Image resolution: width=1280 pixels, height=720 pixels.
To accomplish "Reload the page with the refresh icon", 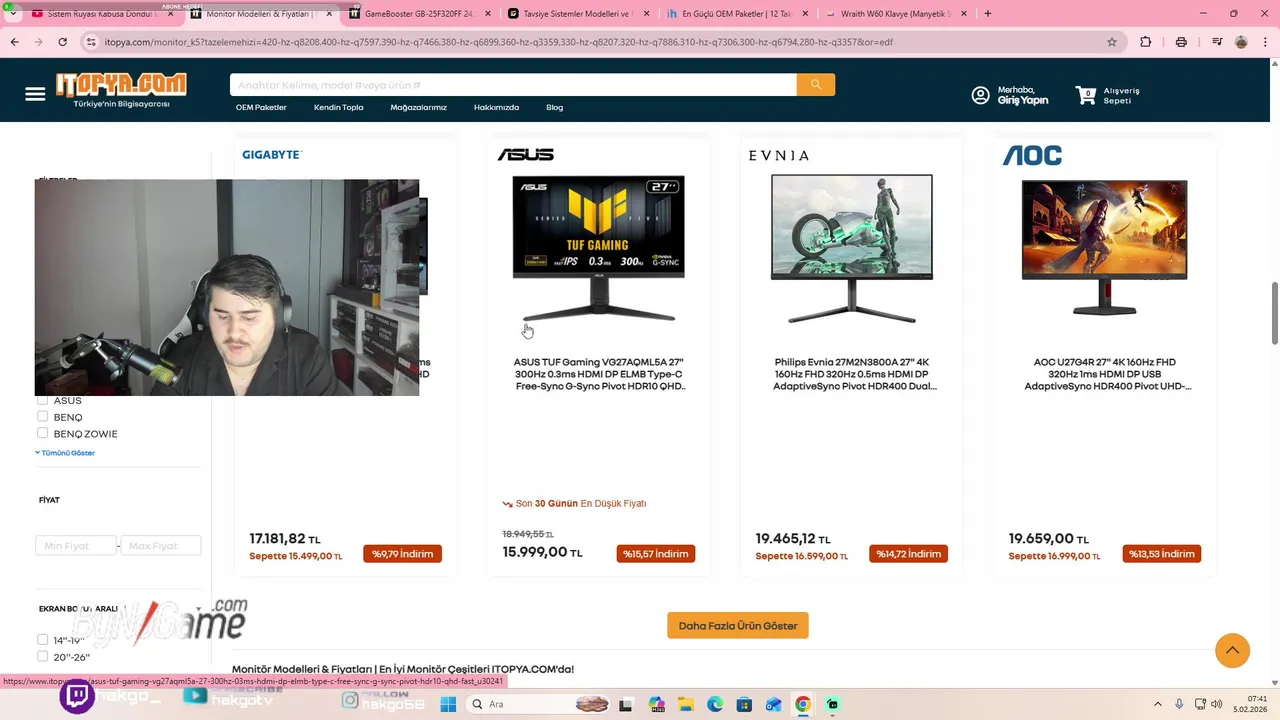I will point(63,42).
